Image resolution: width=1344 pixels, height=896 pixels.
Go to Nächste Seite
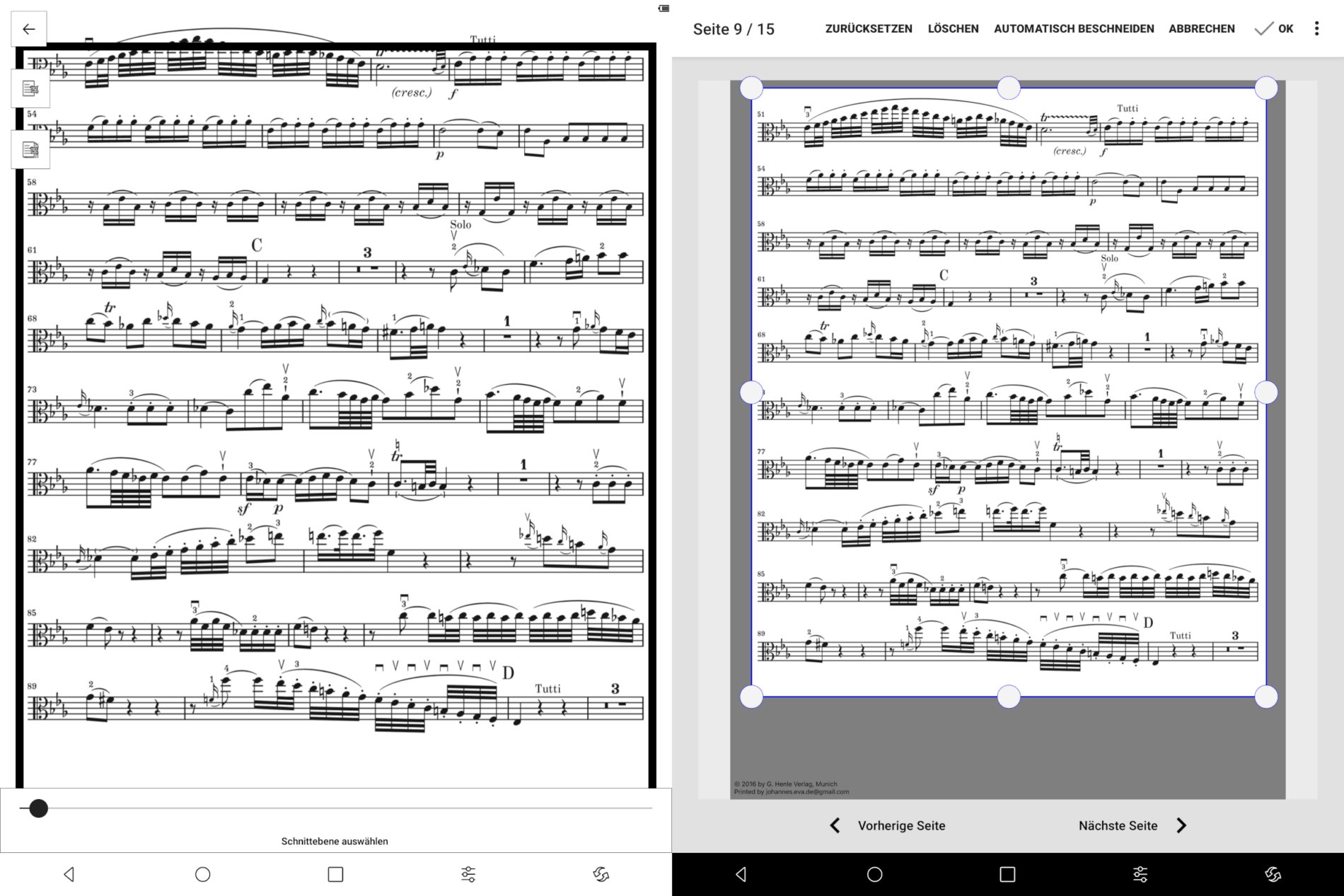click(1118, 825)
